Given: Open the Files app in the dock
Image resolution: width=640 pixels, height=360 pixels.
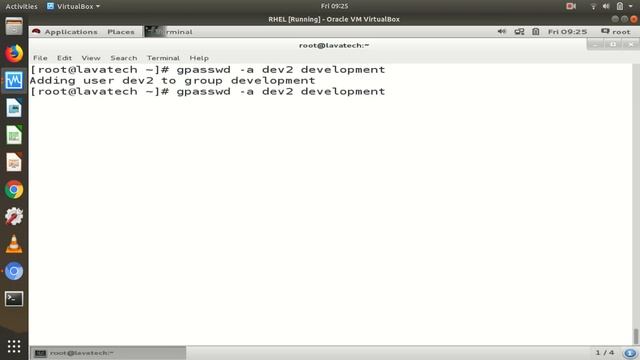Looking at the screenshot, I should click(x=14, y=27).
